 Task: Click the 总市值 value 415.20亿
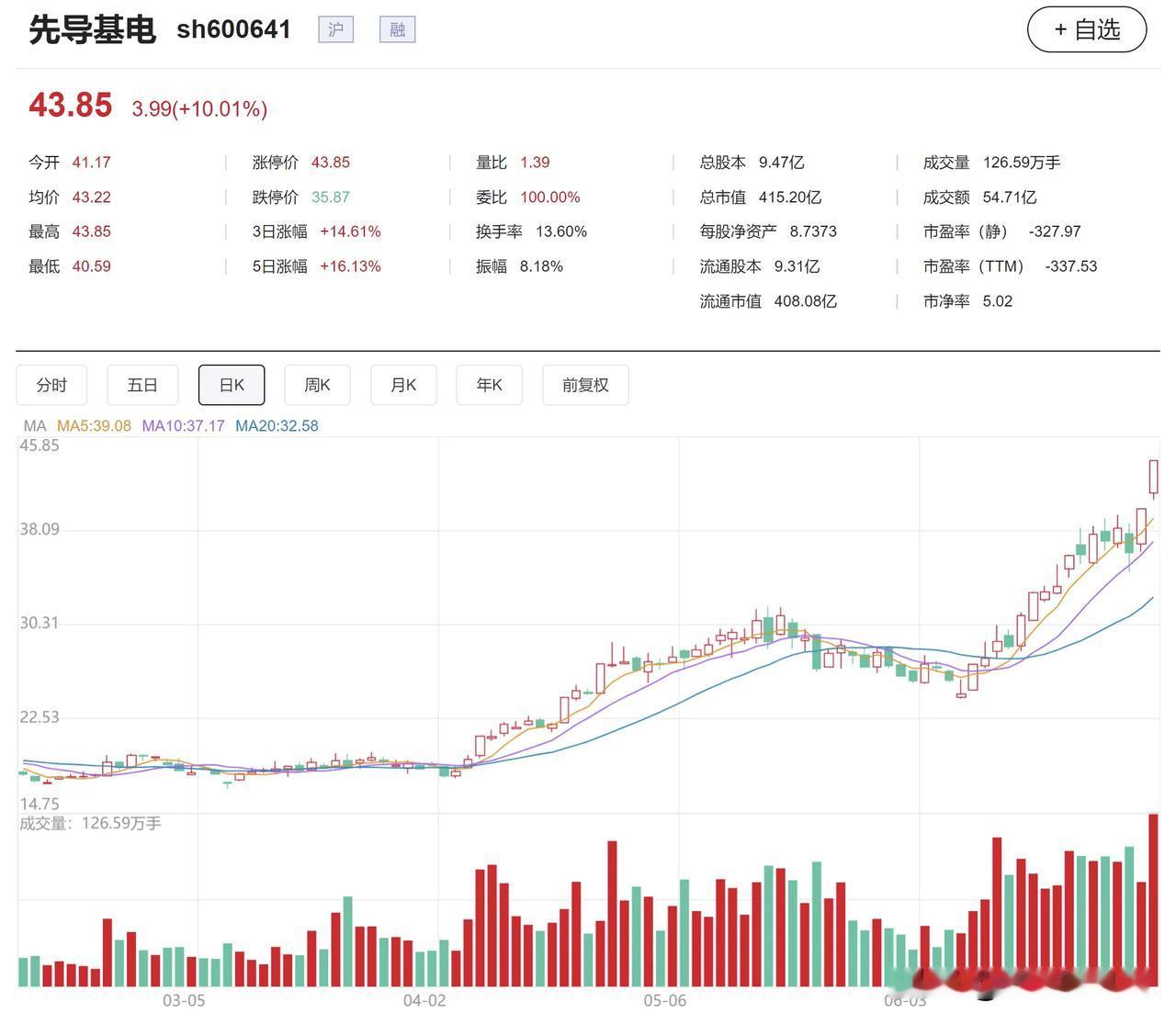point(789,197)
